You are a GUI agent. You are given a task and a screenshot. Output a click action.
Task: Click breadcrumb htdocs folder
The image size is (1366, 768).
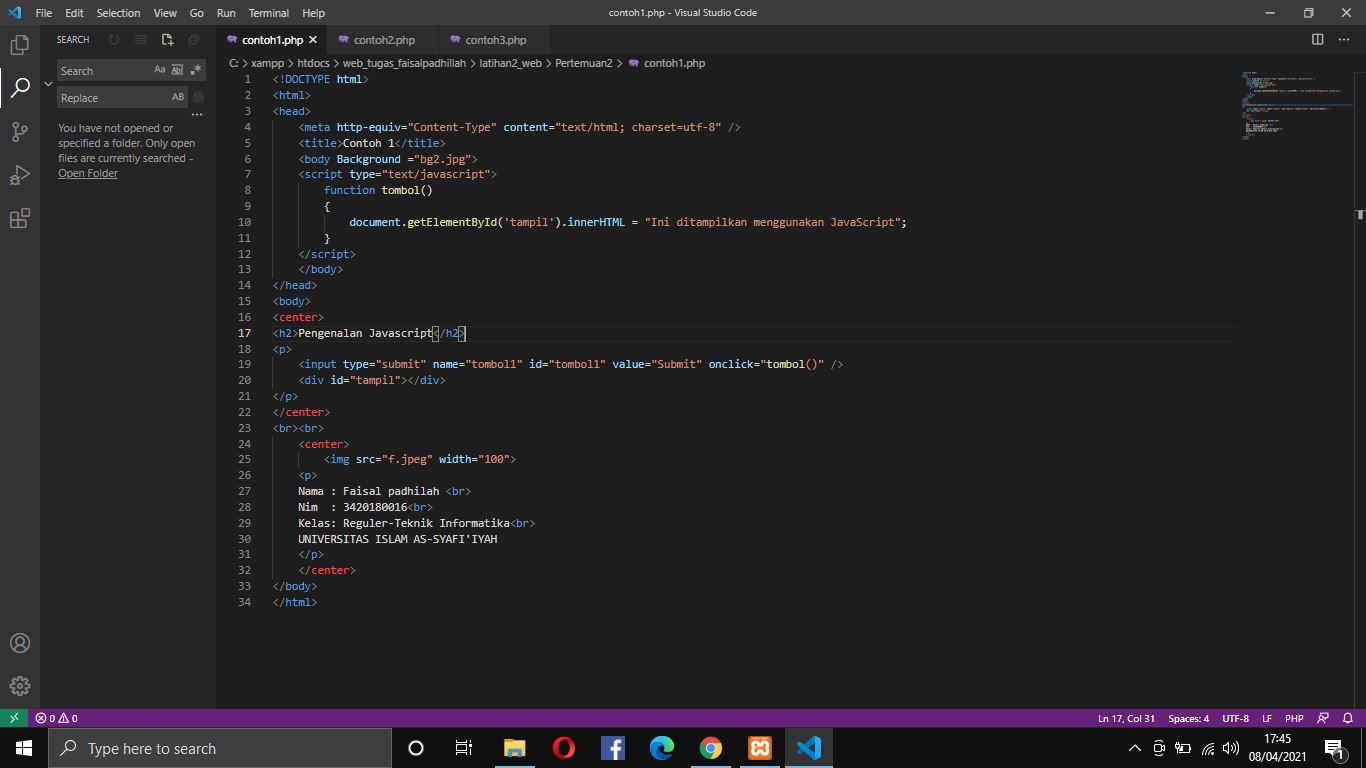click(313, 63)
